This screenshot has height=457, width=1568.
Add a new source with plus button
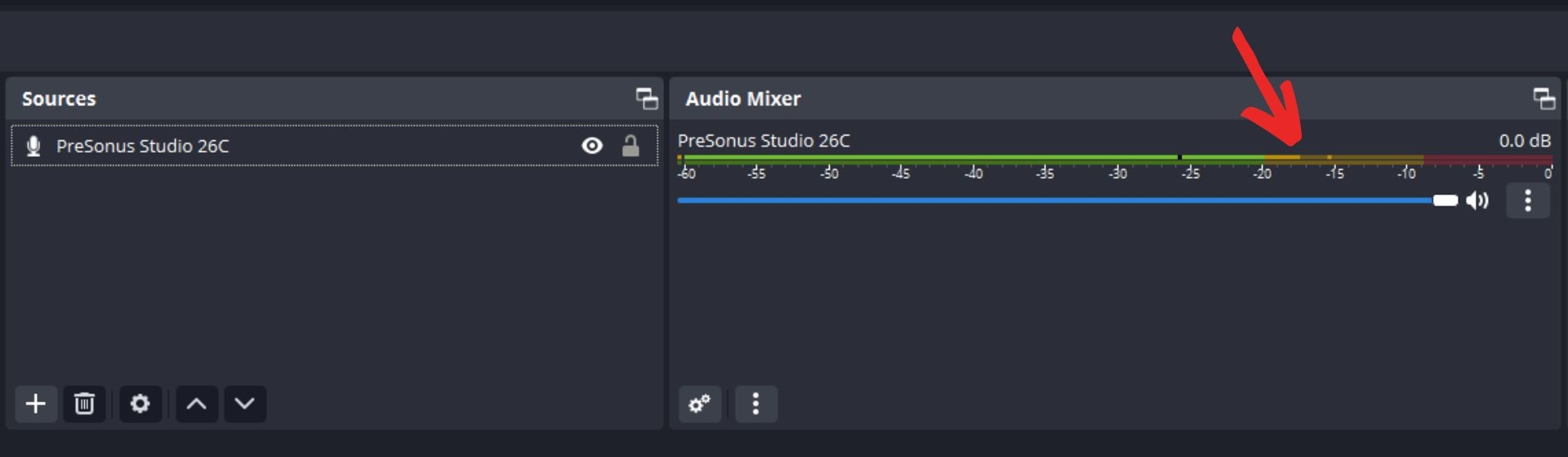[36, 404]
